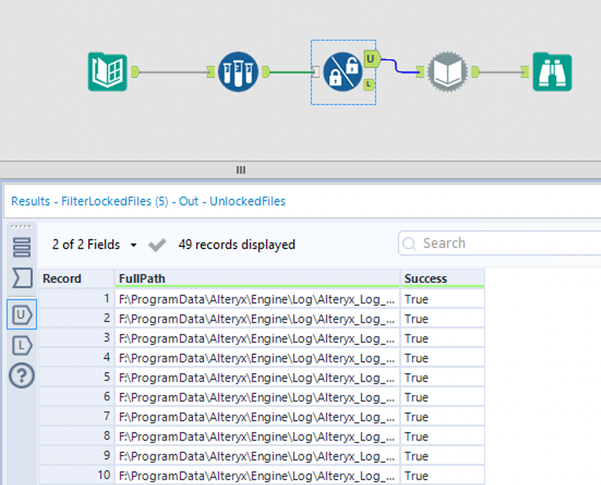Select FullPath cell in record 9

click(257, 456)
